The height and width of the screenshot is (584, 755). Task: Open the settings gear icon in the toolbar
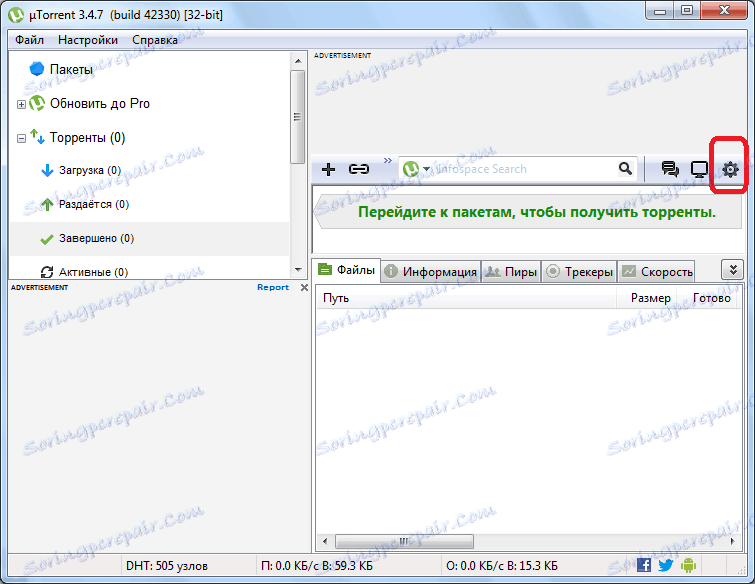click(x=730, y=169)
